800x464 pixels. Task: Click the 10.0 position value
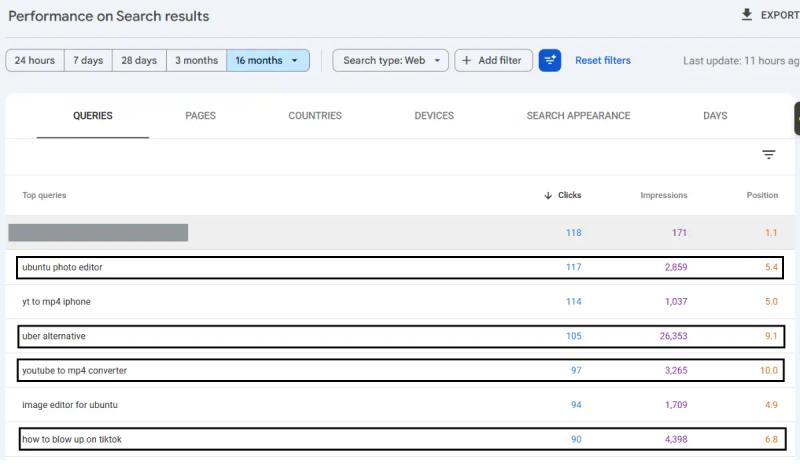pos(768,371)
